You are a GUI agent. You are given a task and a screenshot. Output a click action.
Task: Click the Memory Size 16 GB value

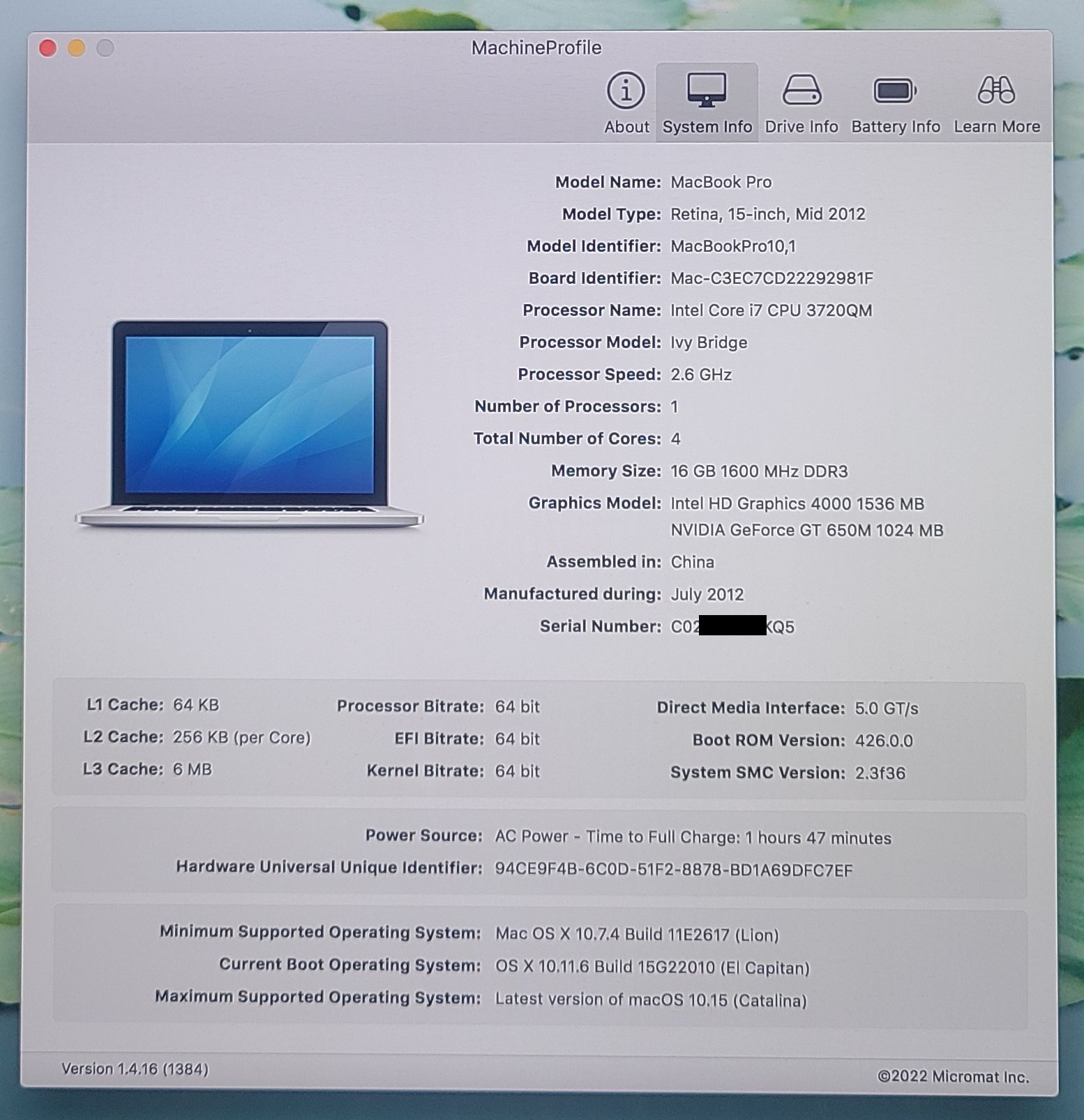(x=758, y=471)
